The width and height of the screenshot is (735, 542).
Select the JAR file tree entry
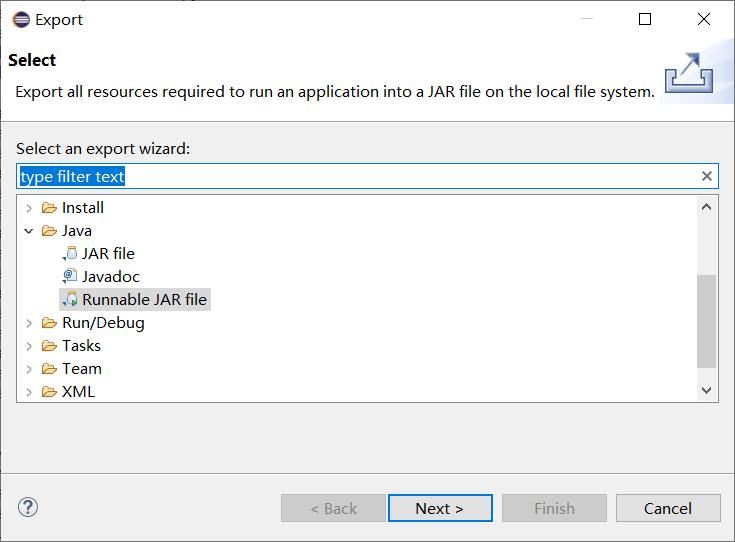pos(108,254)
